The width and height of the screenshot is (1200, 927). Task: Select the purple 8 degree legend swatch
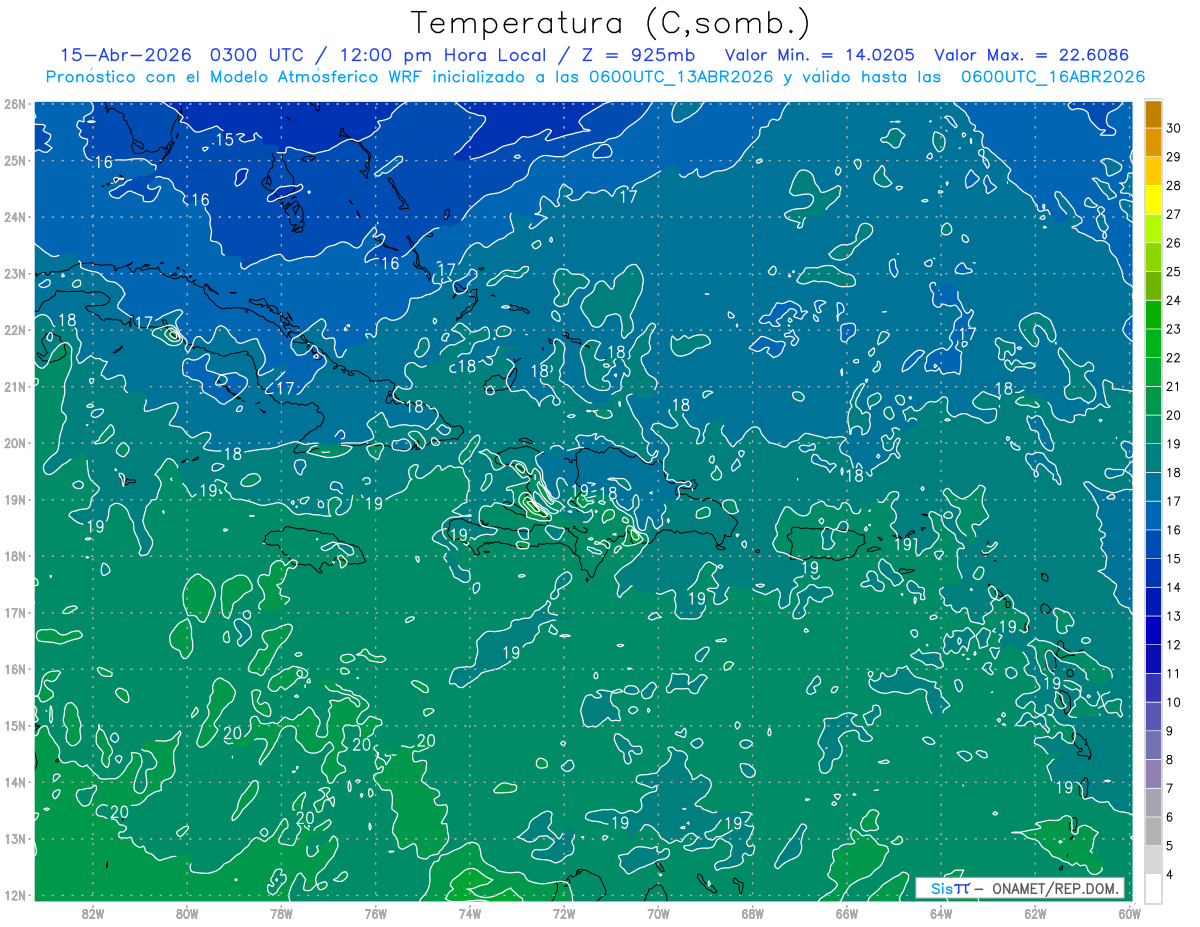1153,745
